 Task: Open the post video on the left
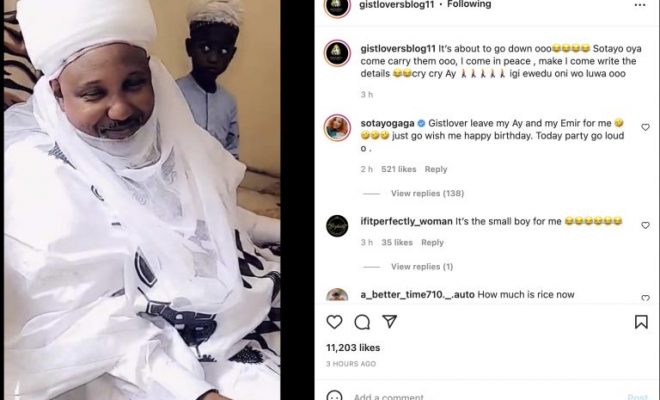point(142,200)
